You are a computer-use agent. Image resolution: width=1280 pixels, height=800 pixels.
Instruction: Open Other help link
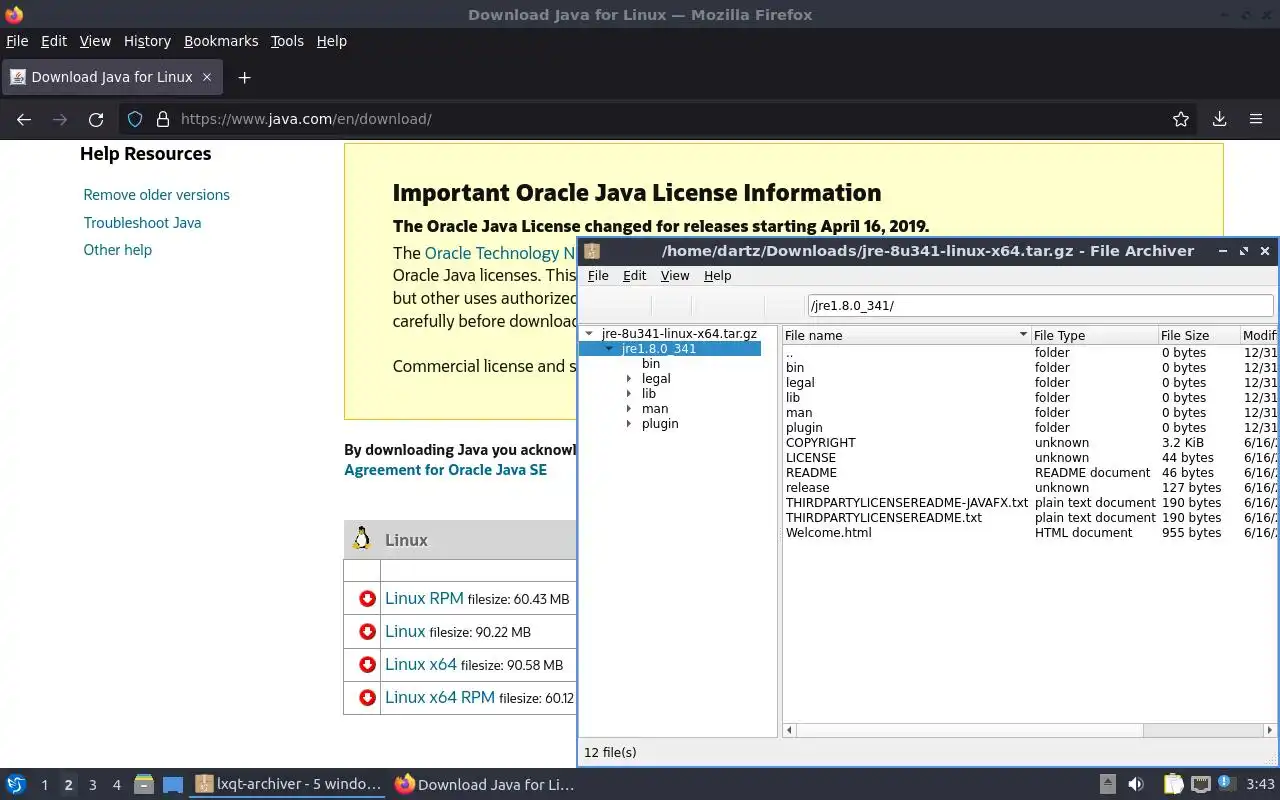pyautogui.click(x=118, y=250)
